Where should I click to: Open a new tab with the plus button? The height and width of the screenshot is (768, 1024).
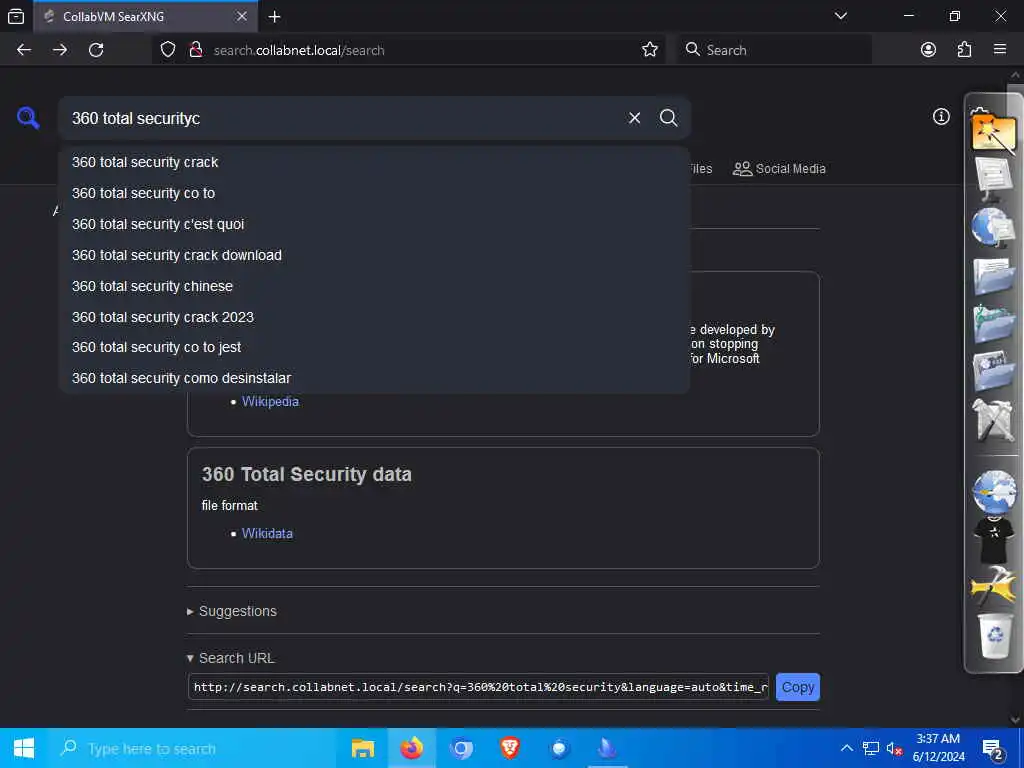[x=275, y=16]
